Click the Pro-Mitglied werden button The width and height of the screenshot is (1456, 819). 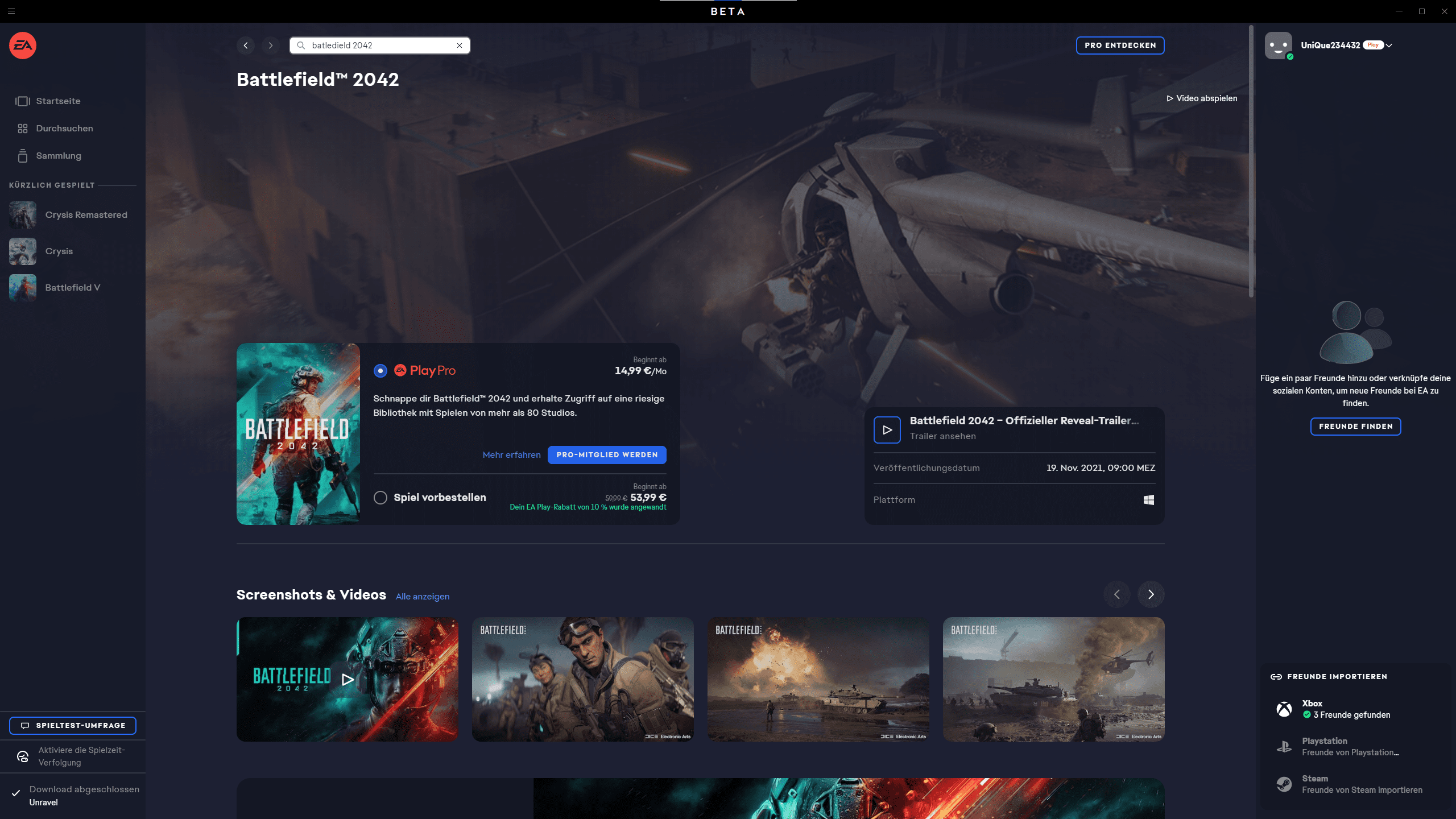607,455
